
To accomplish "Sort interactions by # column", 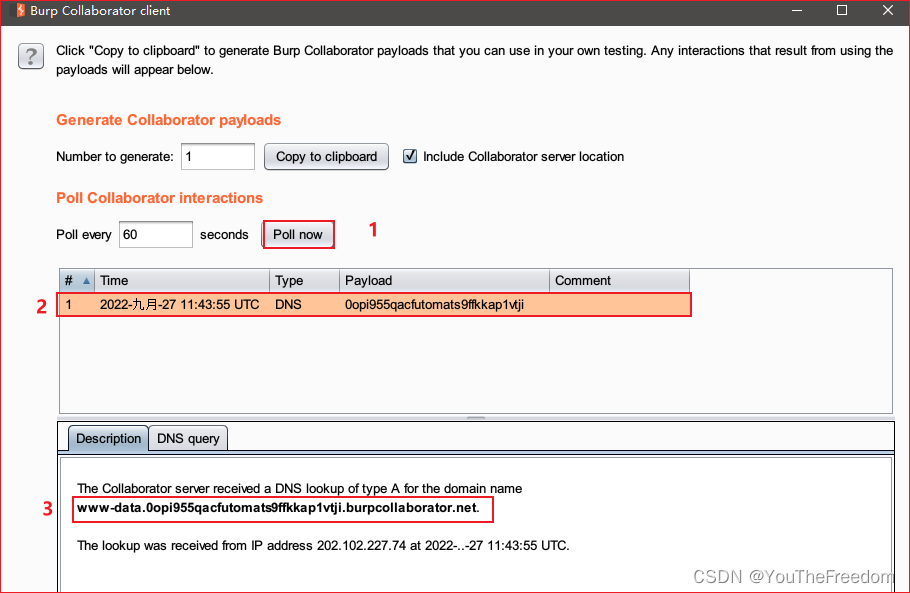I will pos(77,281).
